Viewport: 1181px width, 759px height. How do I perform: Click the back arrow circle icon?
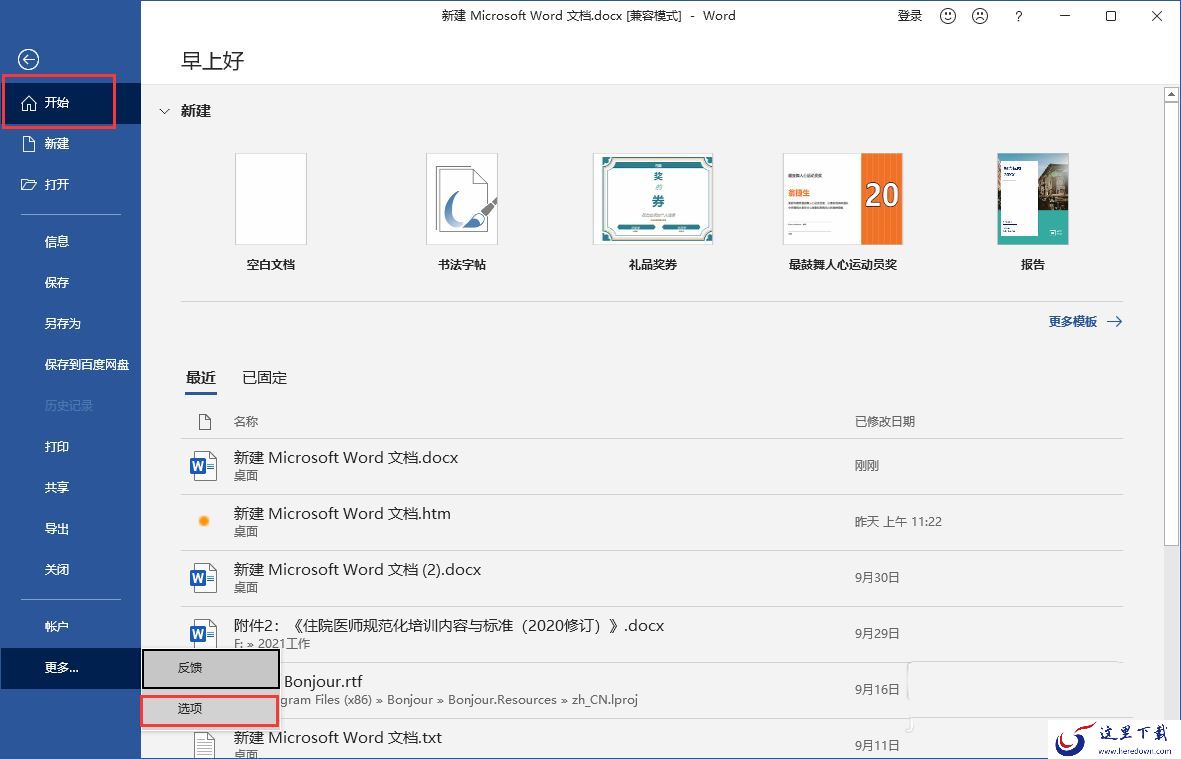click(x=29, y=59)
